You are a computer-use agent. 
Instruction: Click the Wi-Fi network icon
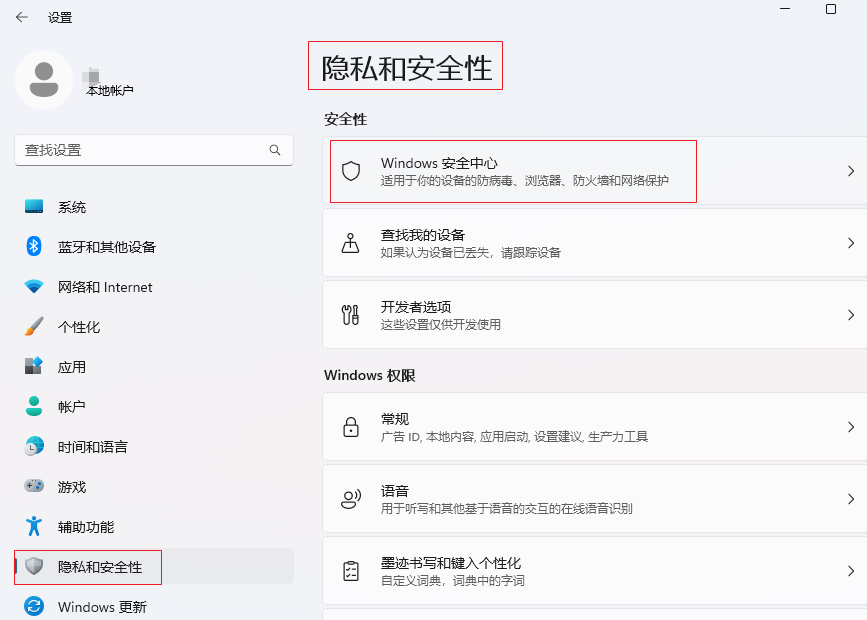(x=34, y=286)
